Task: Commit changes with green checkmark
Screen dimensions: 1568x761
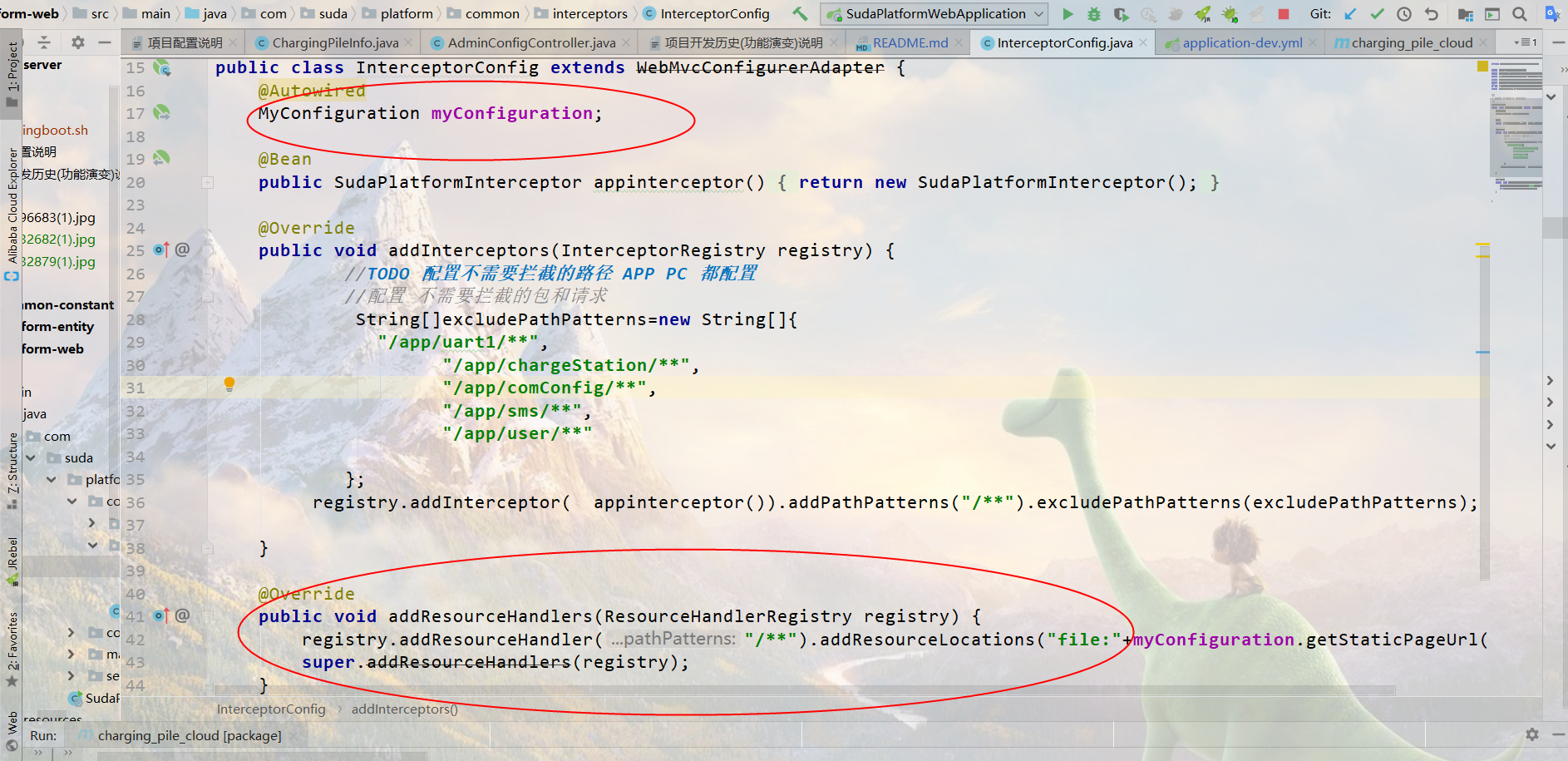Action: coord(1378,14)
